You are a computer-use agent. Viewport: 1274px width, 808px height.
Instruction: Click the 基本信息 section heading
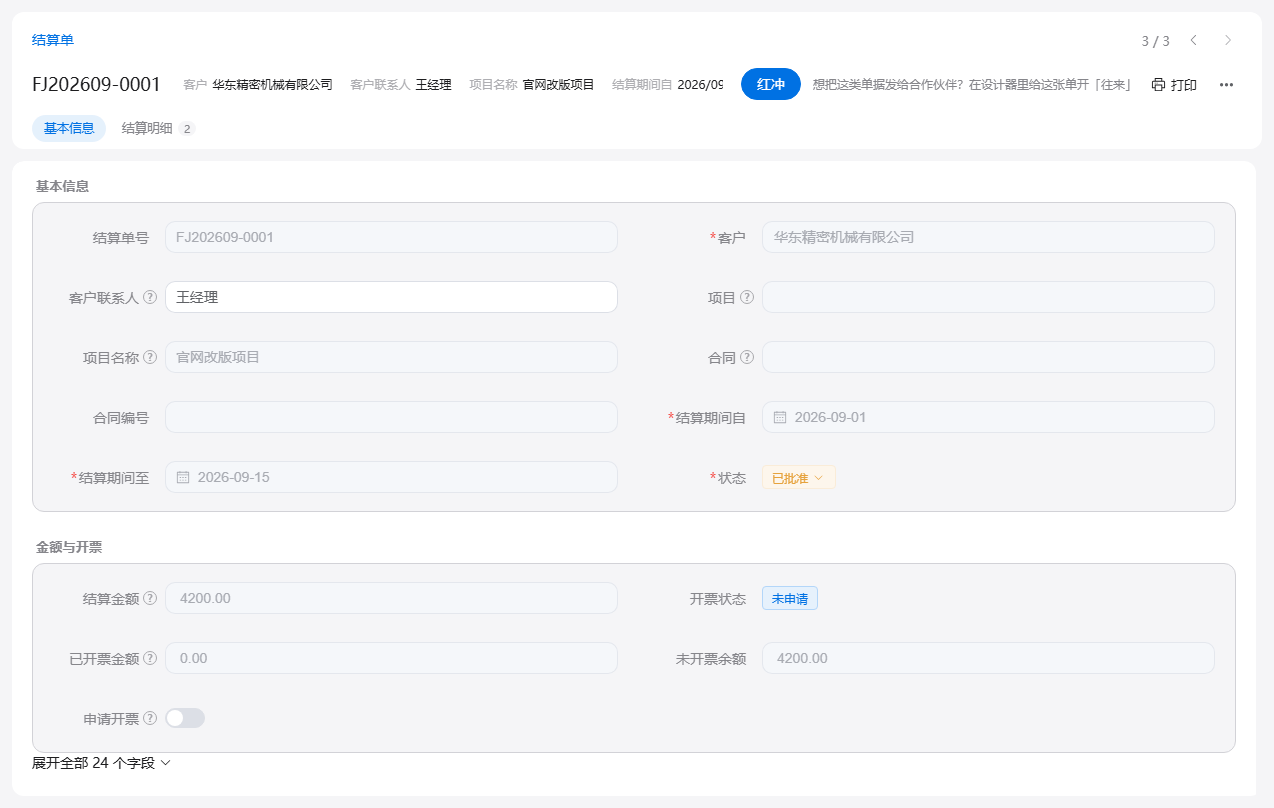[62, 186]
